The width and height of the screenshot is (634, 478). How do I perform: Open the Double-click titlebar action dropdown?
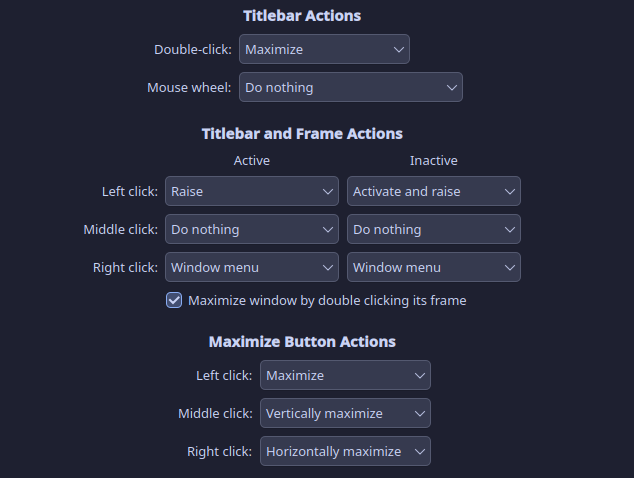[324, 49]
